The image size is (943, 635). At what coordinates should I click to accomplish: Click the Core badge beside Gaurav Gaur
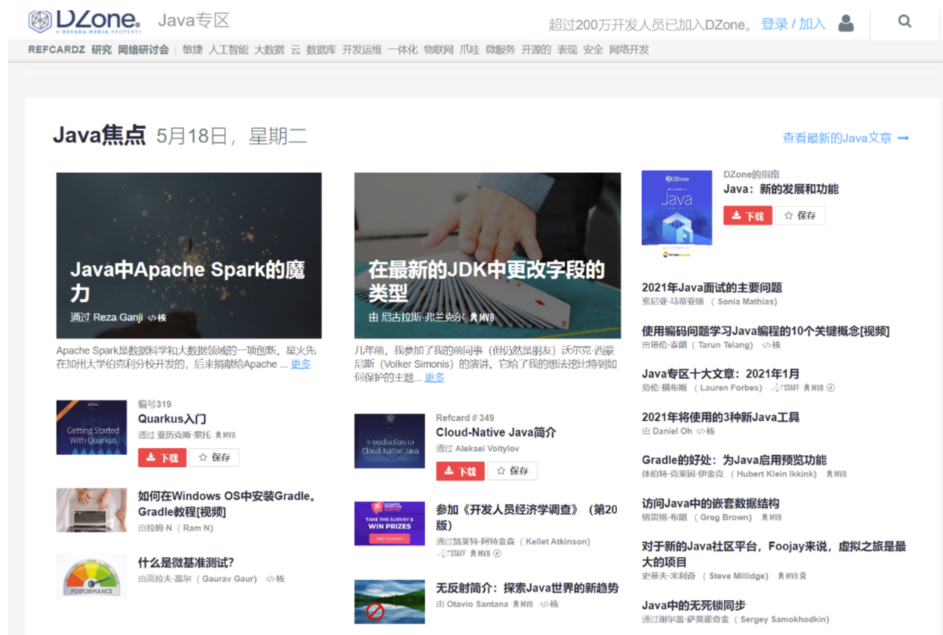pyautogui.click(x=275, y=579)
